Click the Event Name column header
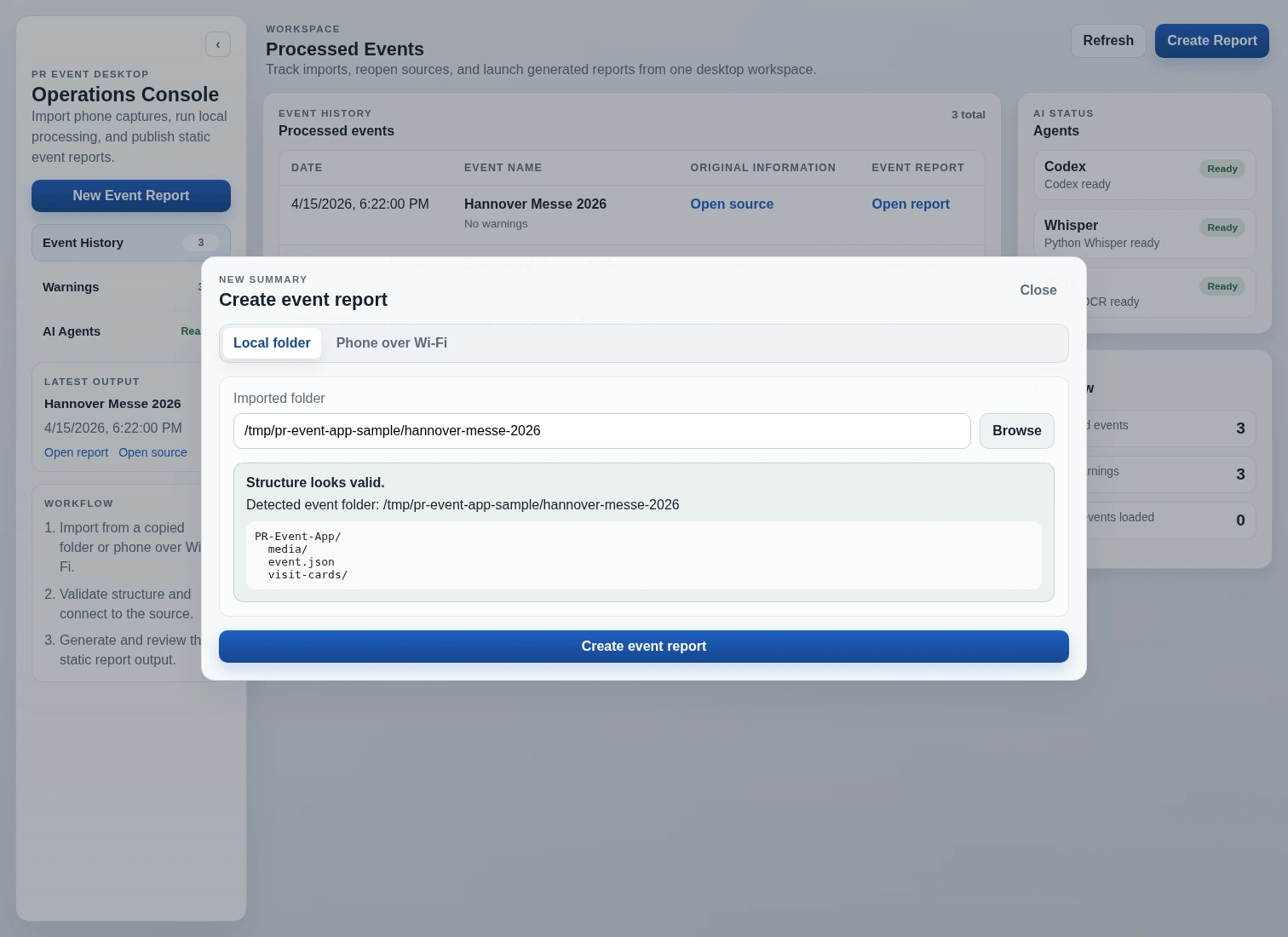 pos(503,168)
